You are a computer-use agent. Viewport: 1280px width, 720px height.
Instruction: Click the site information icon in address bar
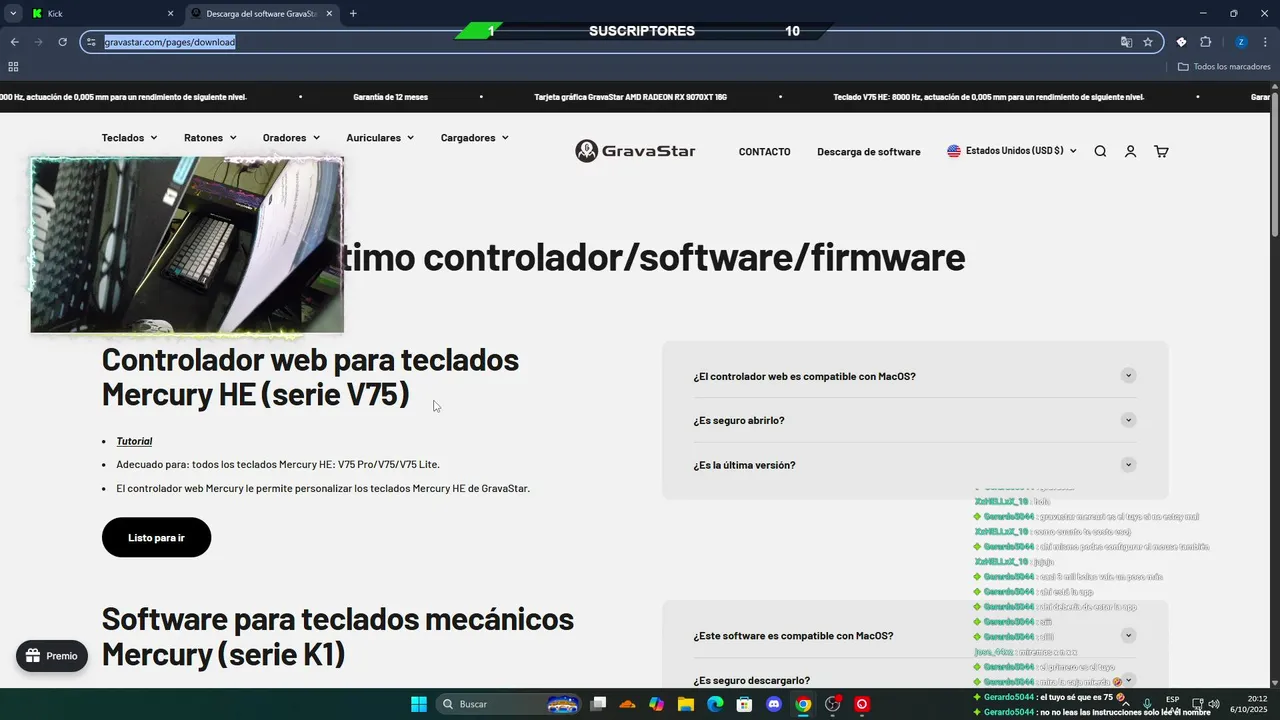pos(91,42)
